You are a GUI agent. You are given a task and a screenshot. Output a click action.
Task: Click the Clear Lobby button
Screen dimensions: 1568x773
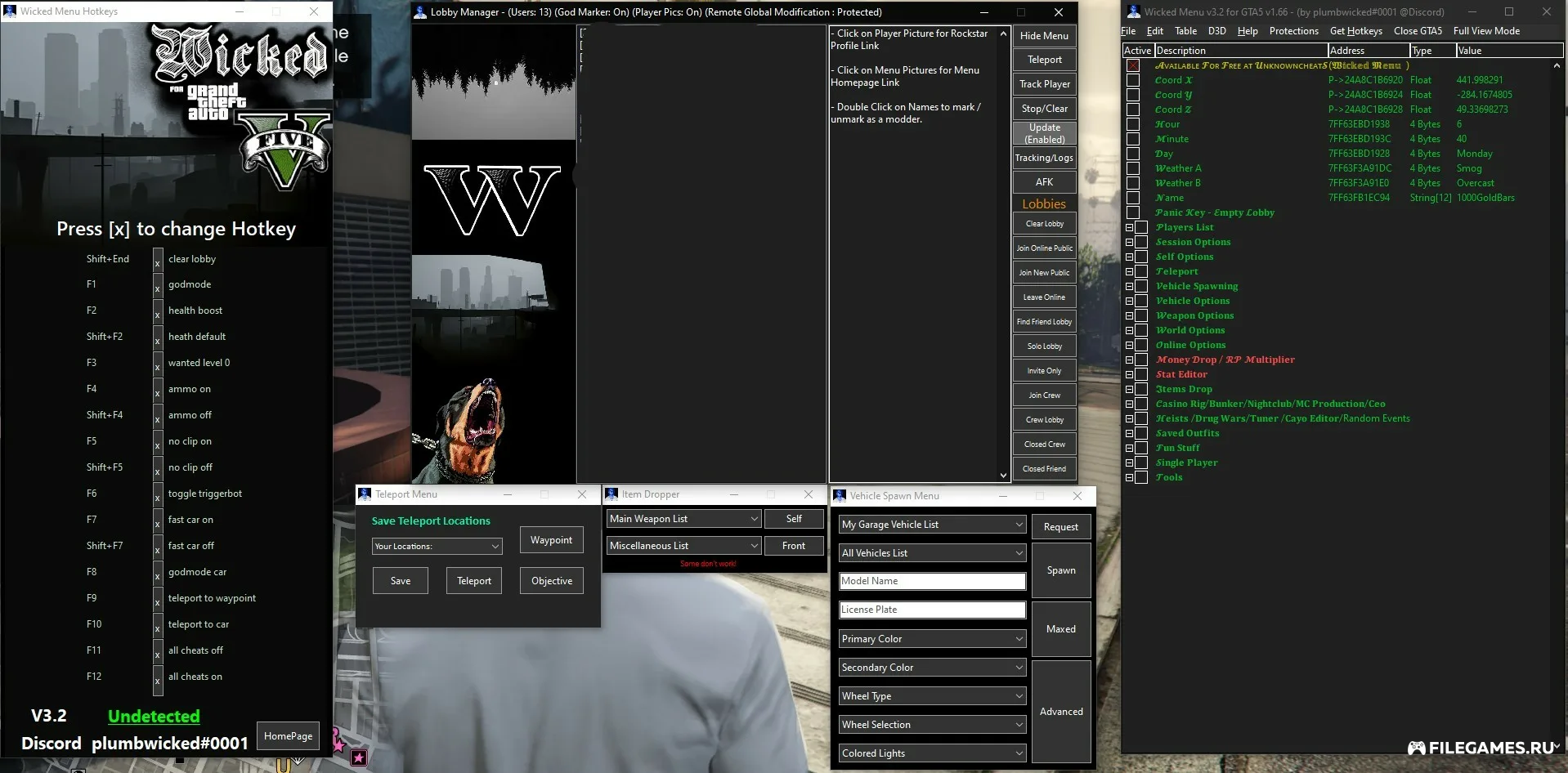click(1044, 224)
